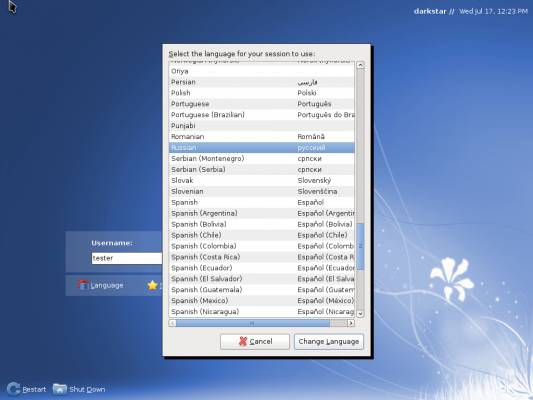The width and height of the screenshot is (533, 400).
Task: Click the Restart icon at bottom left
Action: tap(13, 389)
